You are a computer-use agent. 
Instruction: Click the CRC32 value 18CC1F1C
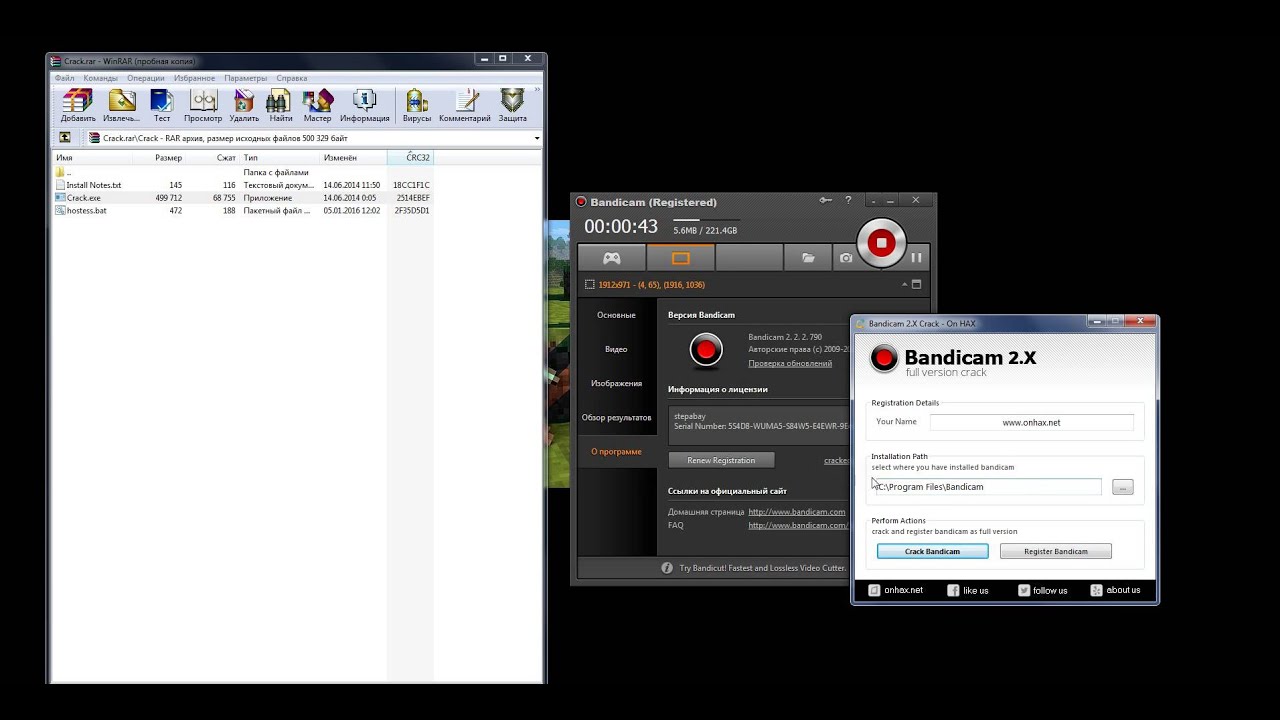coord(411,185)
